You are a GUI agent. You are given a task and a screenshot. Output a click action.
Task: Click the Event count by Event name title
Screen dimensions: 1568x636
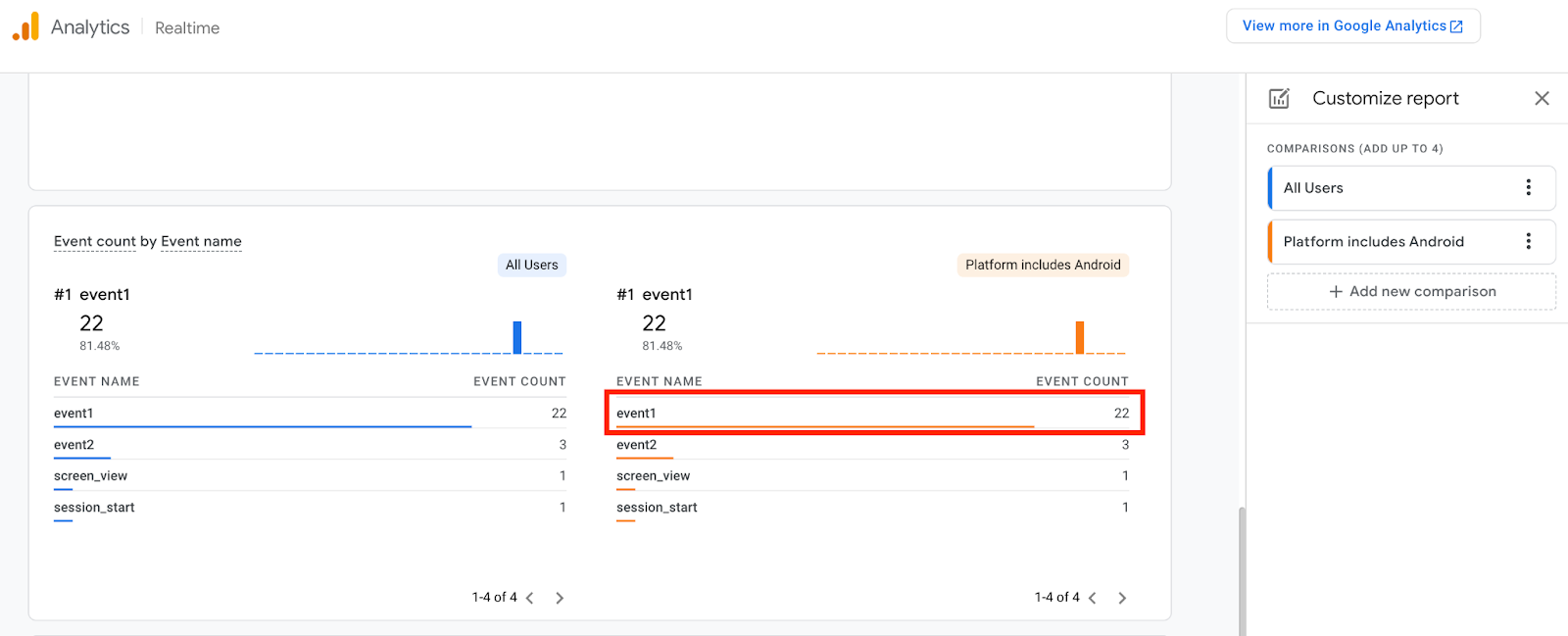tap(148, 241)
